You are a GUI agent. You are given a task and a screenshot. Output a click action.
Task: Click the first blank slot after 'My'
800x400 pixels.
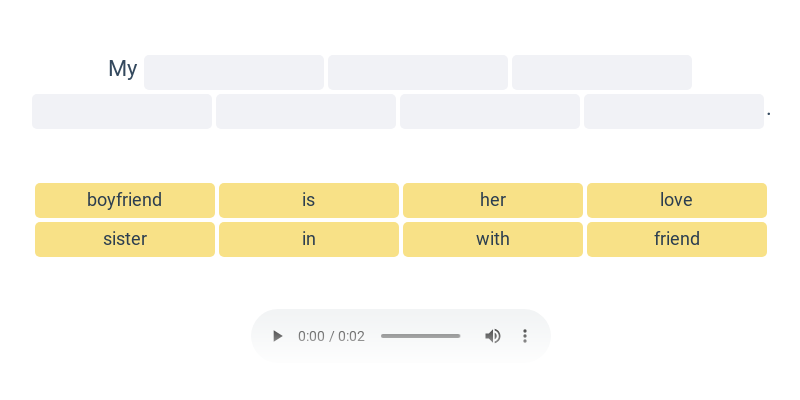click(234, 73)
